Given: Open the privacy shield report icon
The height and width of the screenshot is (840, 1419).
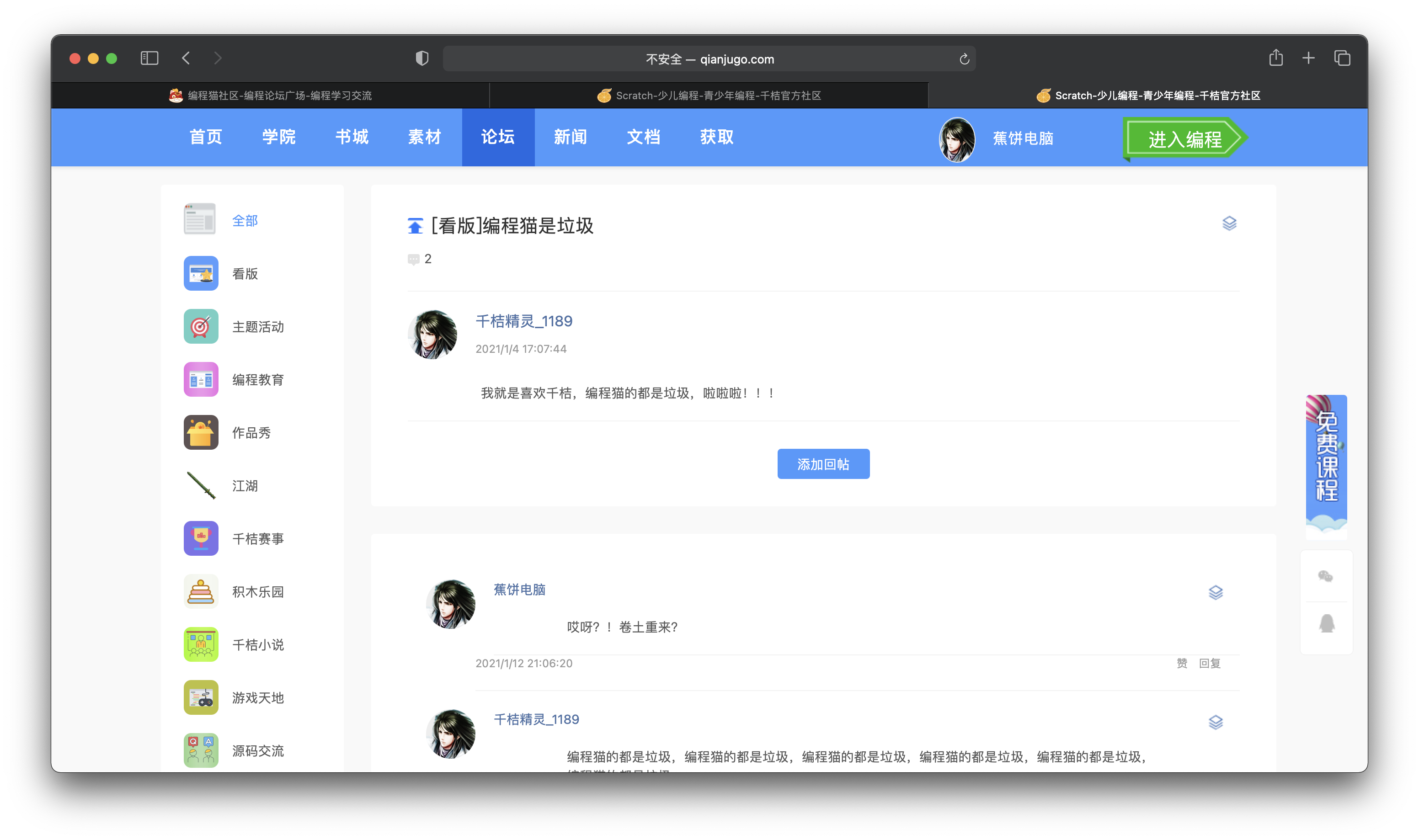Looking at the screenshot, I should tap(421, 58).
